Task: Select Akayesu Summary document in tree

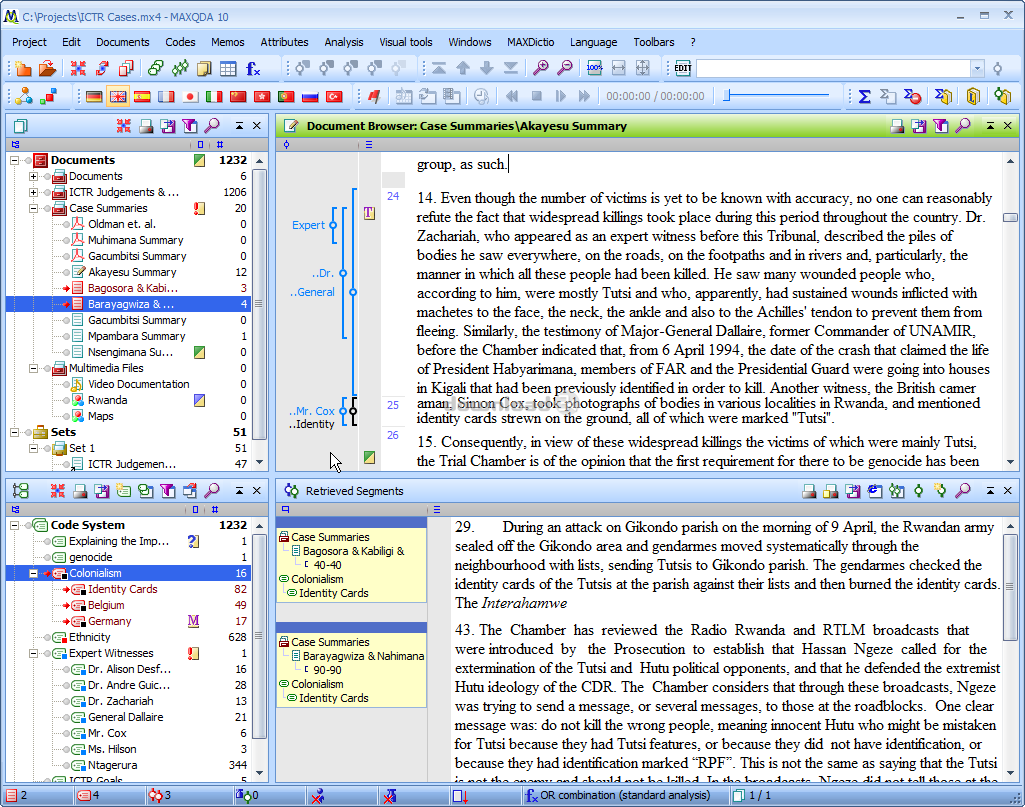Action: coord(132,272)
